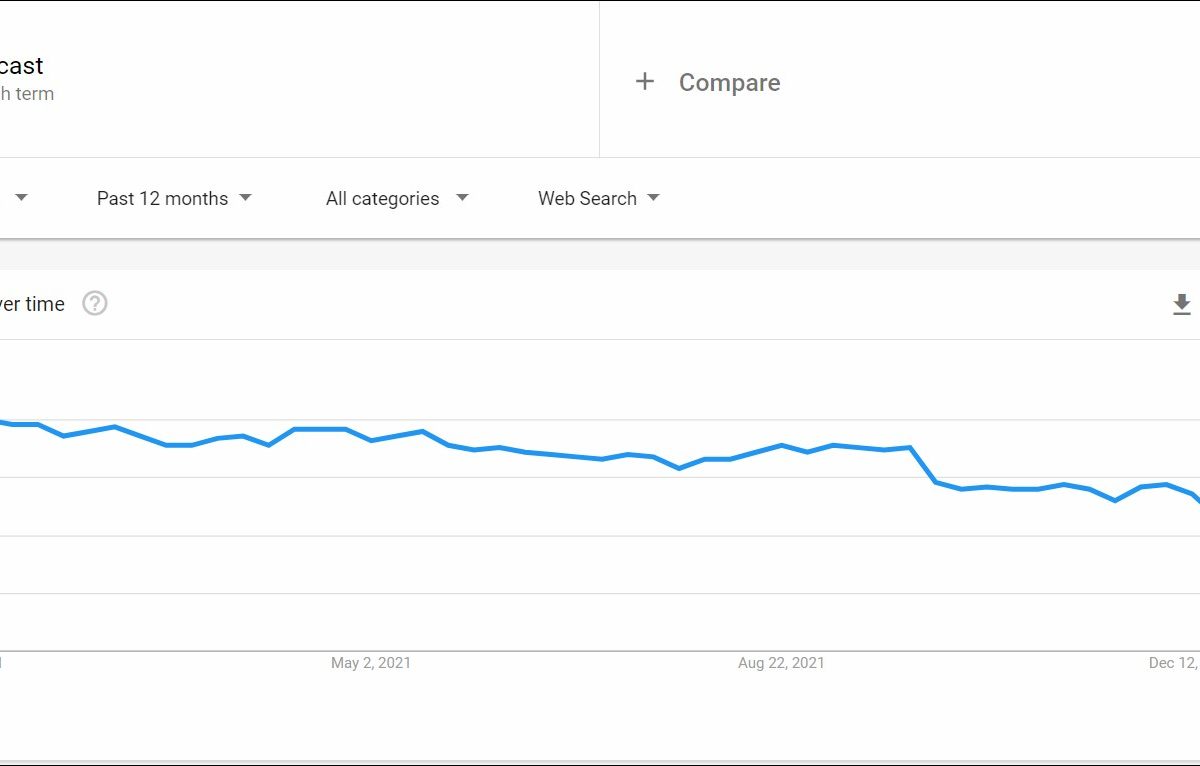Edit the search term ending in "cast"

click(21, 66)
